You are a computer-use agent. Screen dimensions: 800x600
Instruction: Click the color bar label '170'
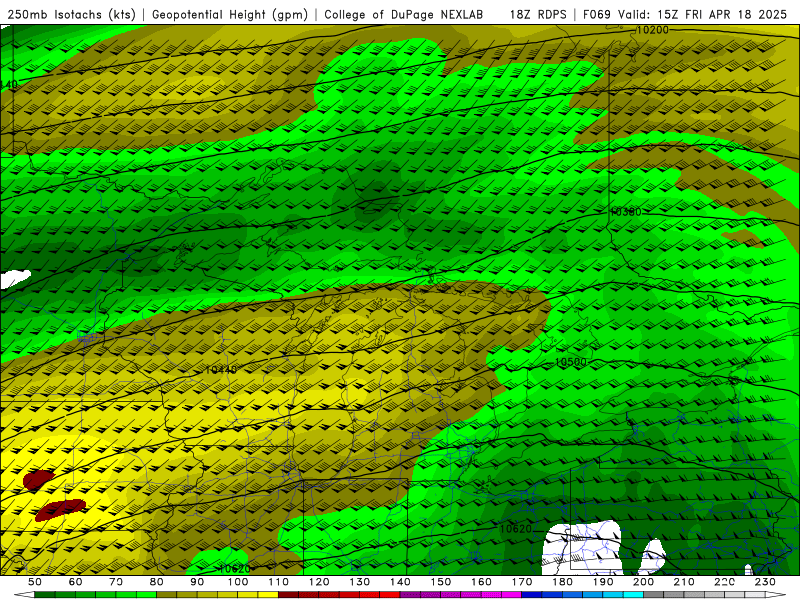coord(522,582)
